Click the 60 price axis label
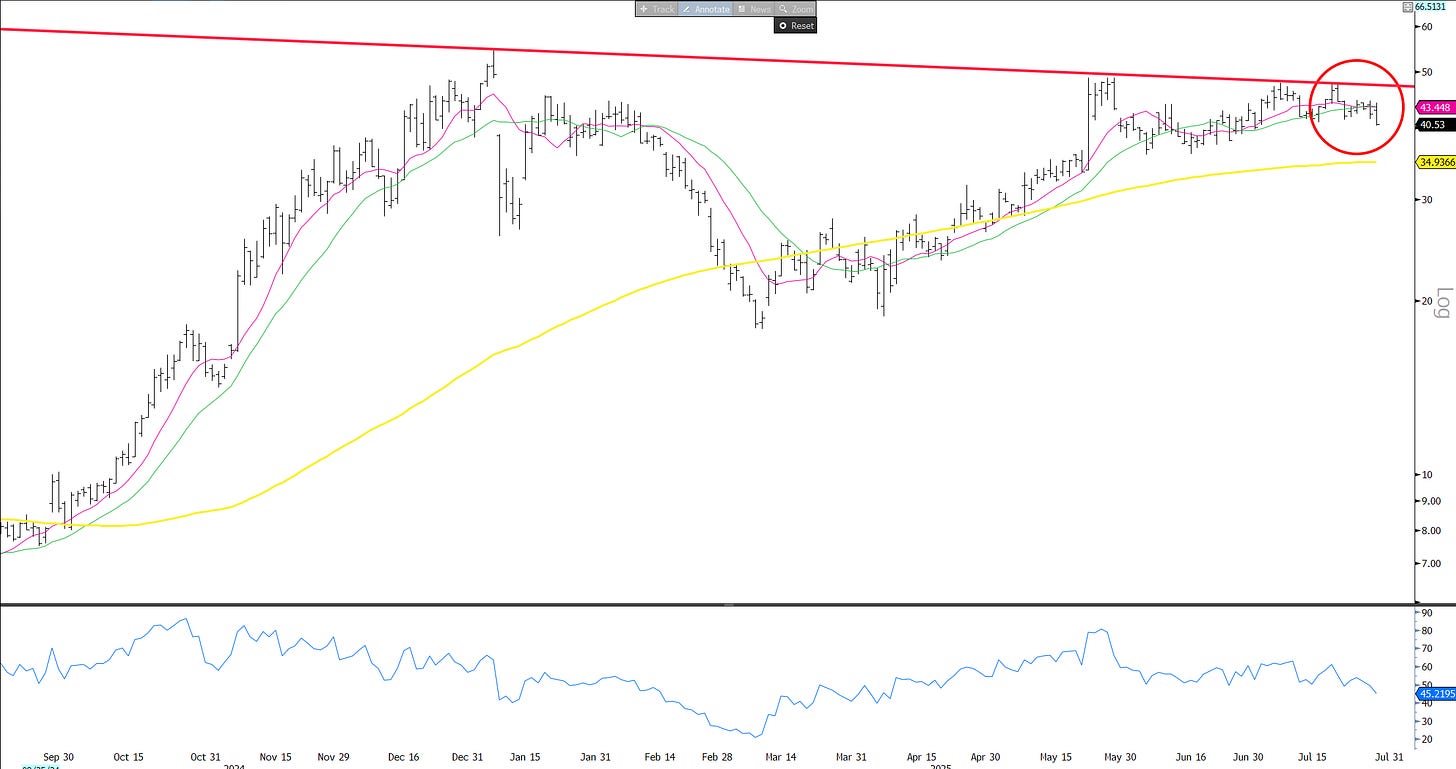The height and width of the screenshot is (769, 1456). tap(1426, 27)
